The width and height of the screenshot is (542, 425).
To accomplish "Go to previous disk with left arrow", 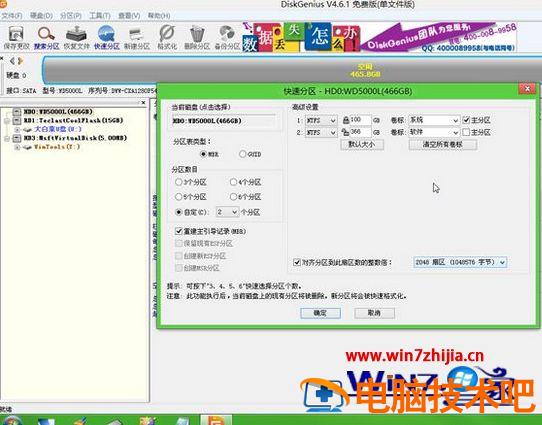I will coord(12,61).
